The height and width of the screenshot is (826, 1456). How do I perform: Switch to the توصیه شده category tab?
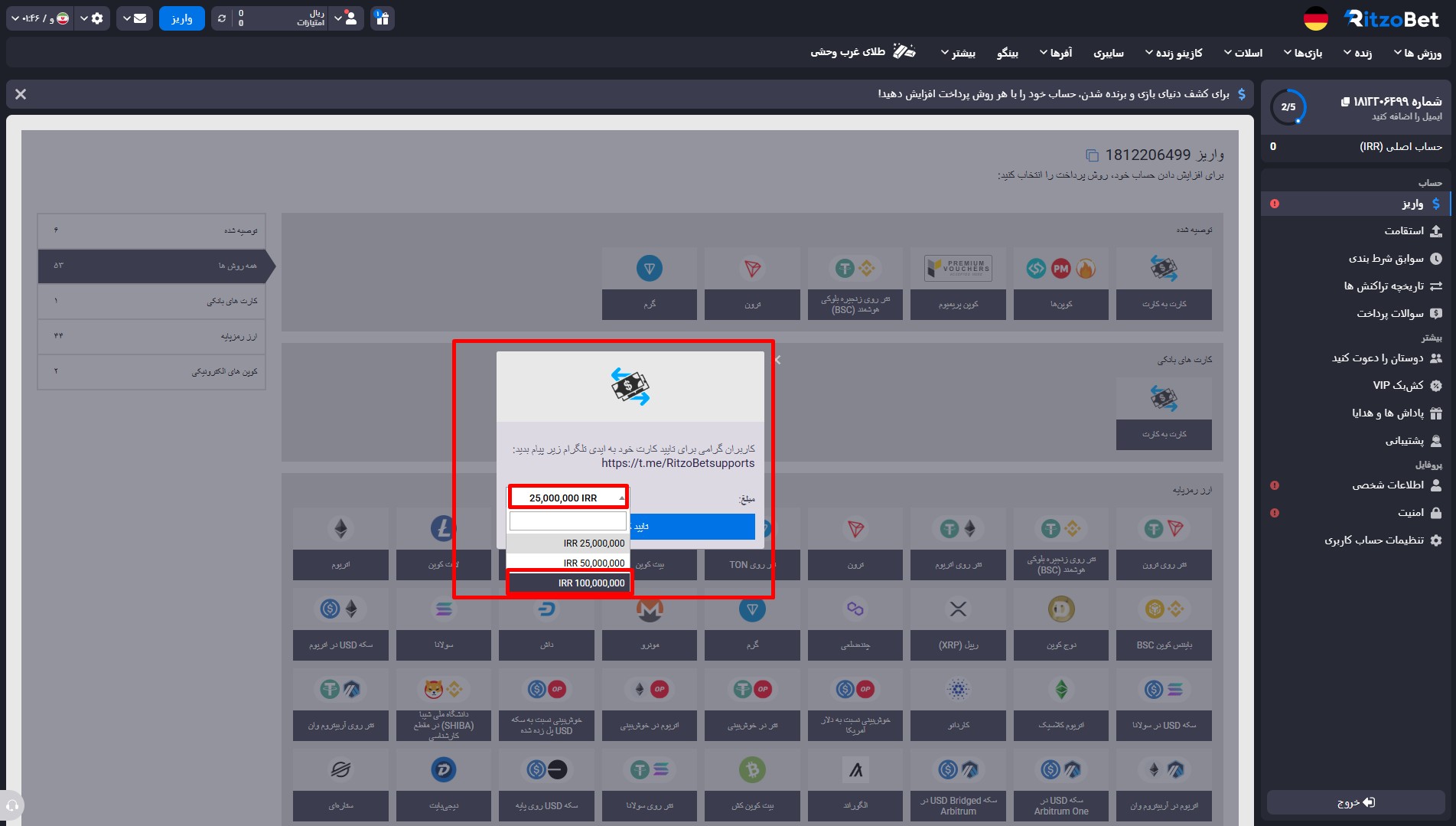point(151,230)
